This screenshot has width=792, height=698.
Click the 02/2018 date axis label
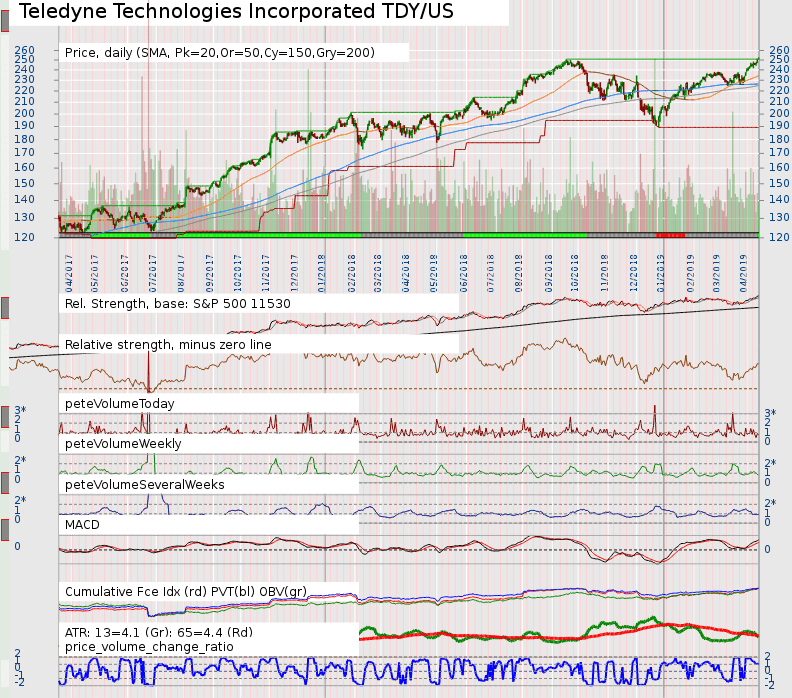pyautogui.click(x=352, y=273)
